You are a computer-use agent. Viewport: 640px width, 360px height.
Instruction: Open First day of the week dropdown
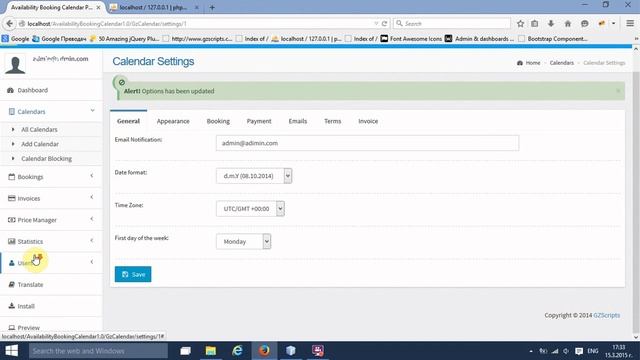[x=243, y=242]
